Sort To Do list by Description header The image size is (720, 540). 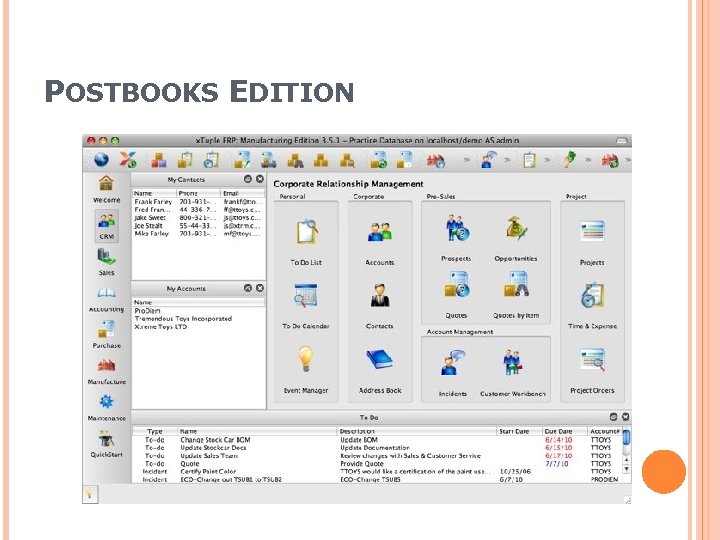coord(417,431)
